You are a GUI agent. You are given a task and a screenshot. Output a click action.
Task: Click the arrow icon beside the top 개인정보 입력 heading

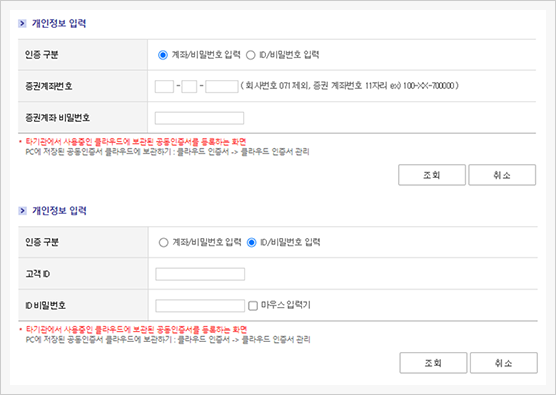tap(22, 23)
